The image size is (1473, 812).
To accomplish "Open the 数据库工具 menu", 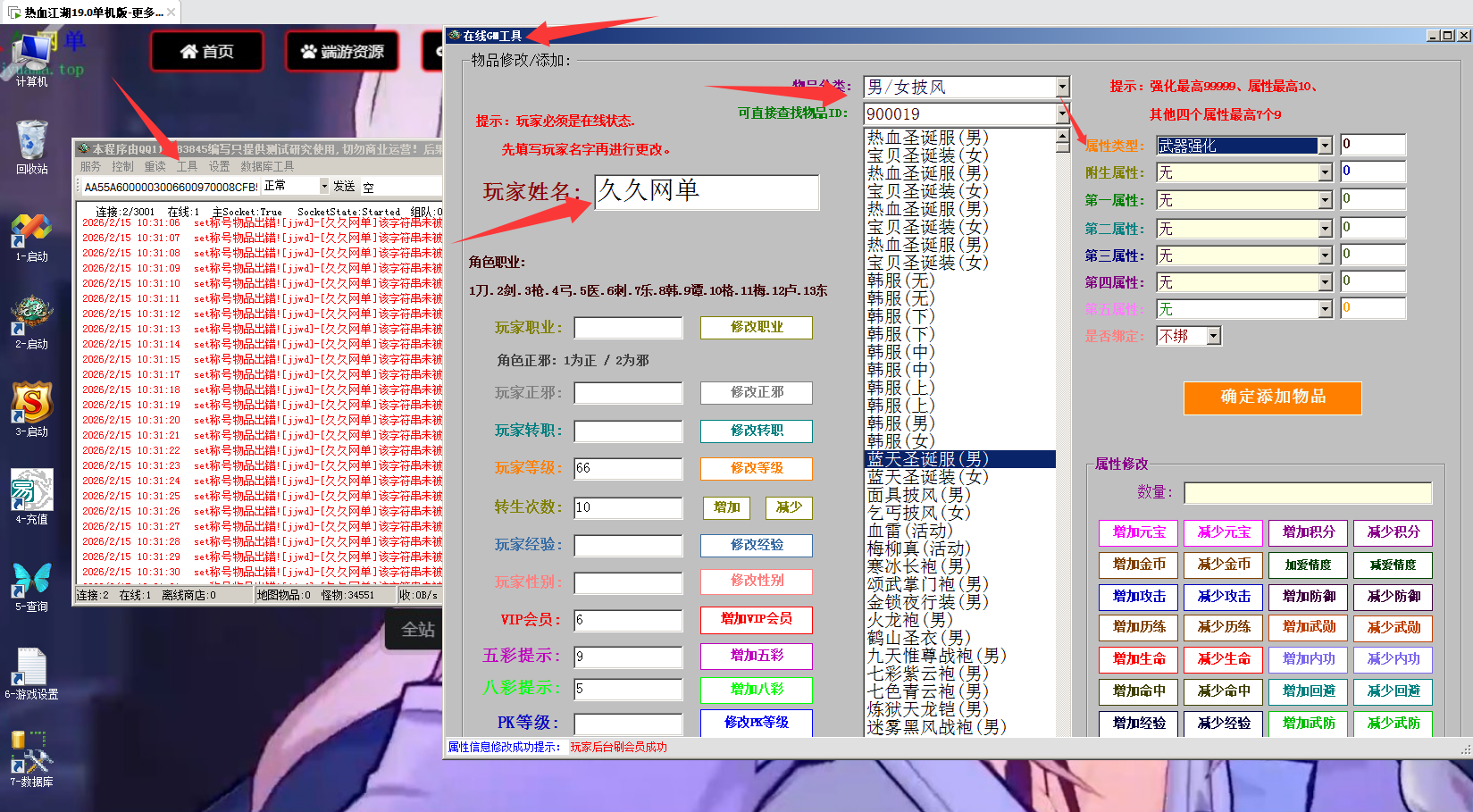I will [267, 166].
